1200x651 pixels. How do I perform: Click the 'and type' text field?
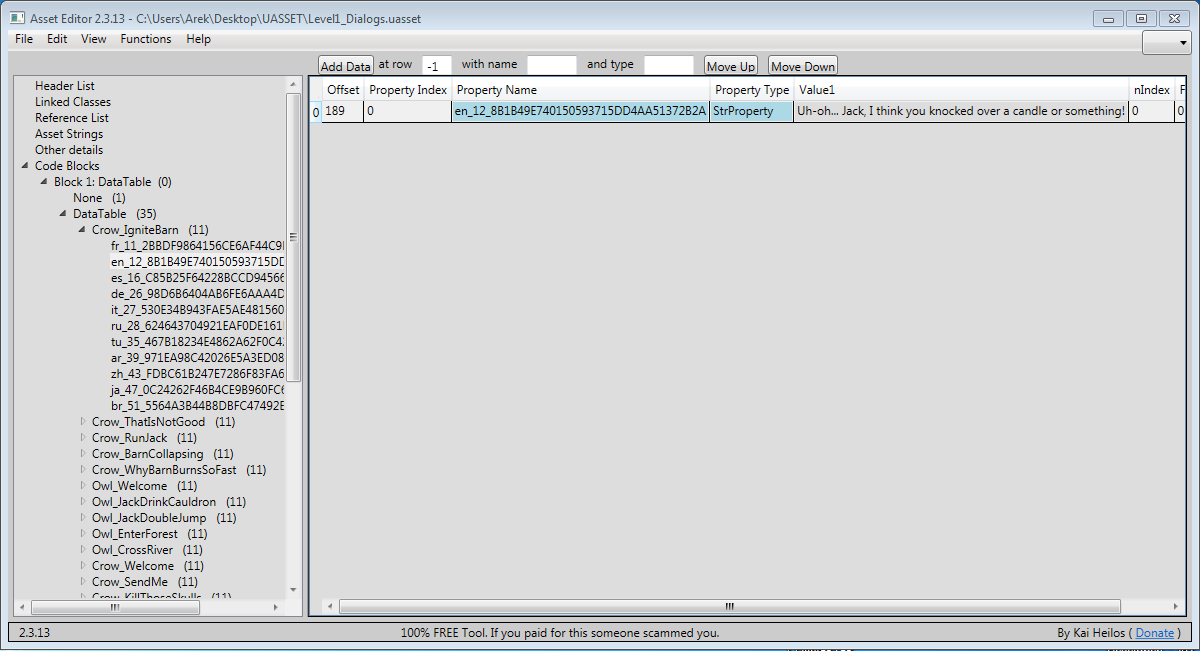pos(668,65)
